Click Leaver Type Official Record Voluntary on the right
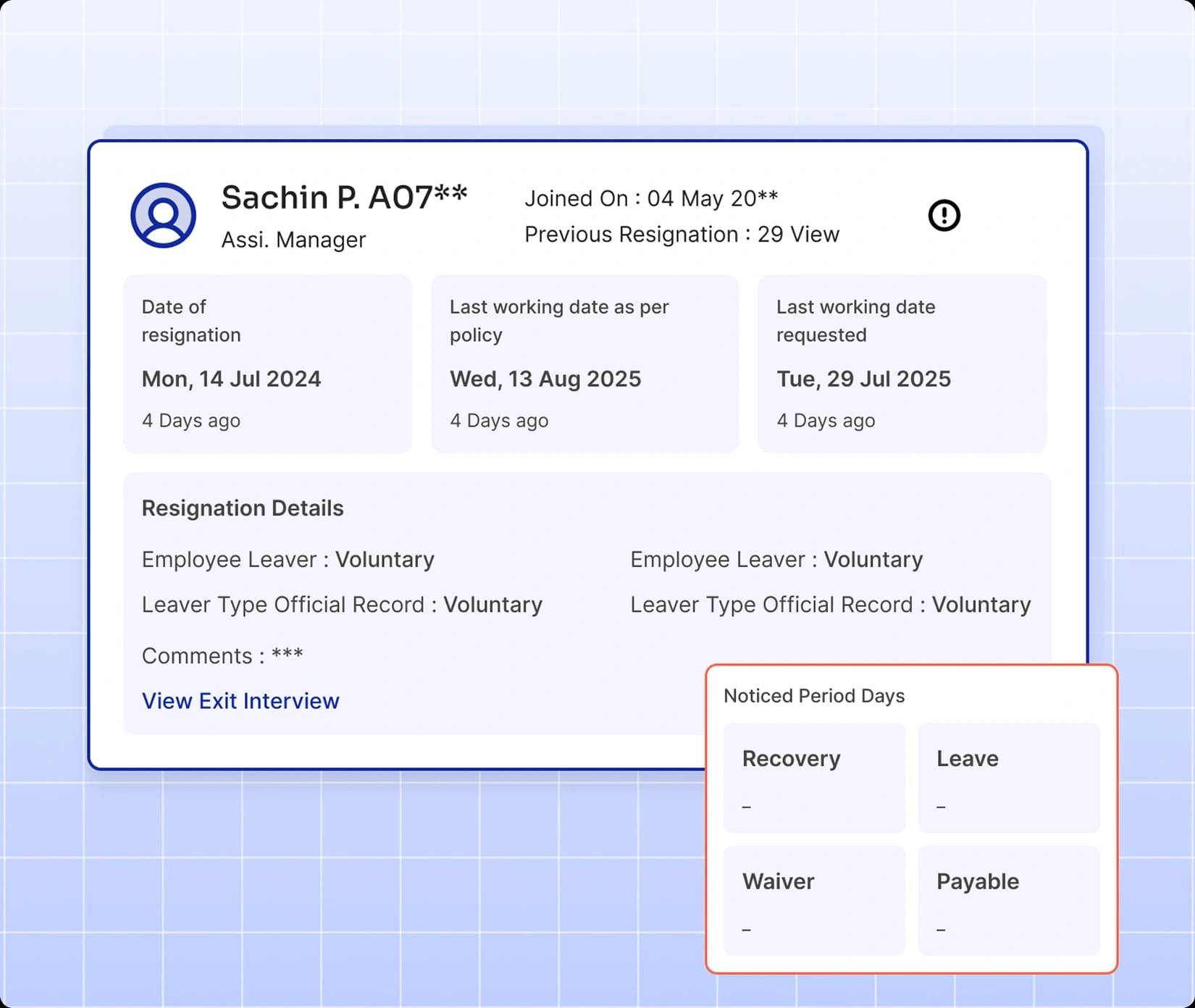The image size is (1195, 1008). point(829,605)
